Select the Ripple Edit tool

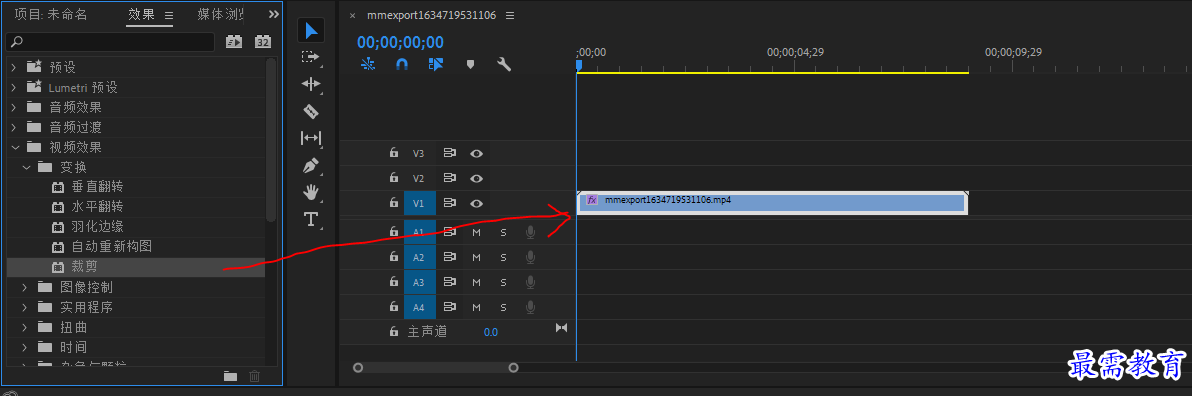coord(310,84)
